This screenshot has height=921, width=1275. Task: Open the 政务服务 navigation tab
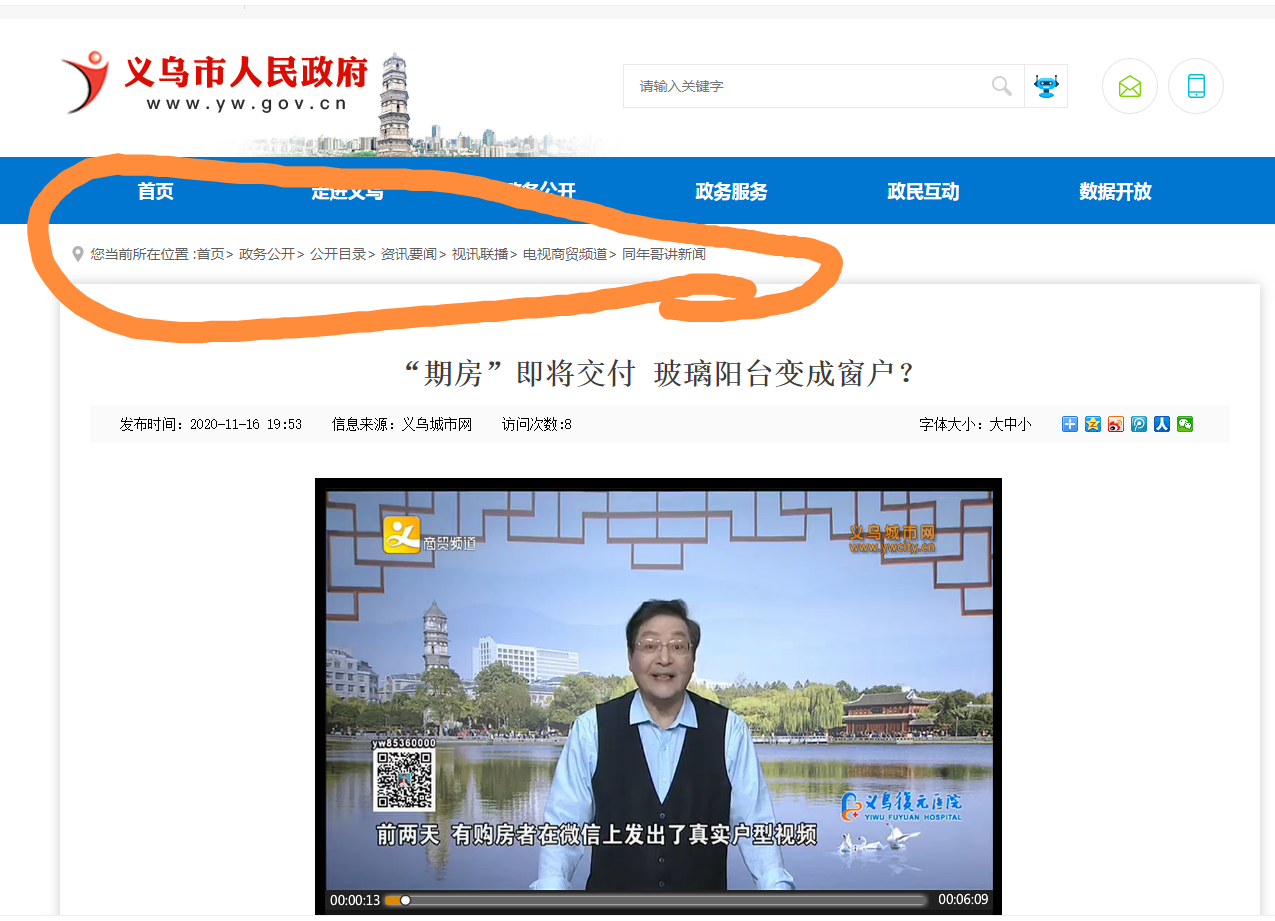731,192
